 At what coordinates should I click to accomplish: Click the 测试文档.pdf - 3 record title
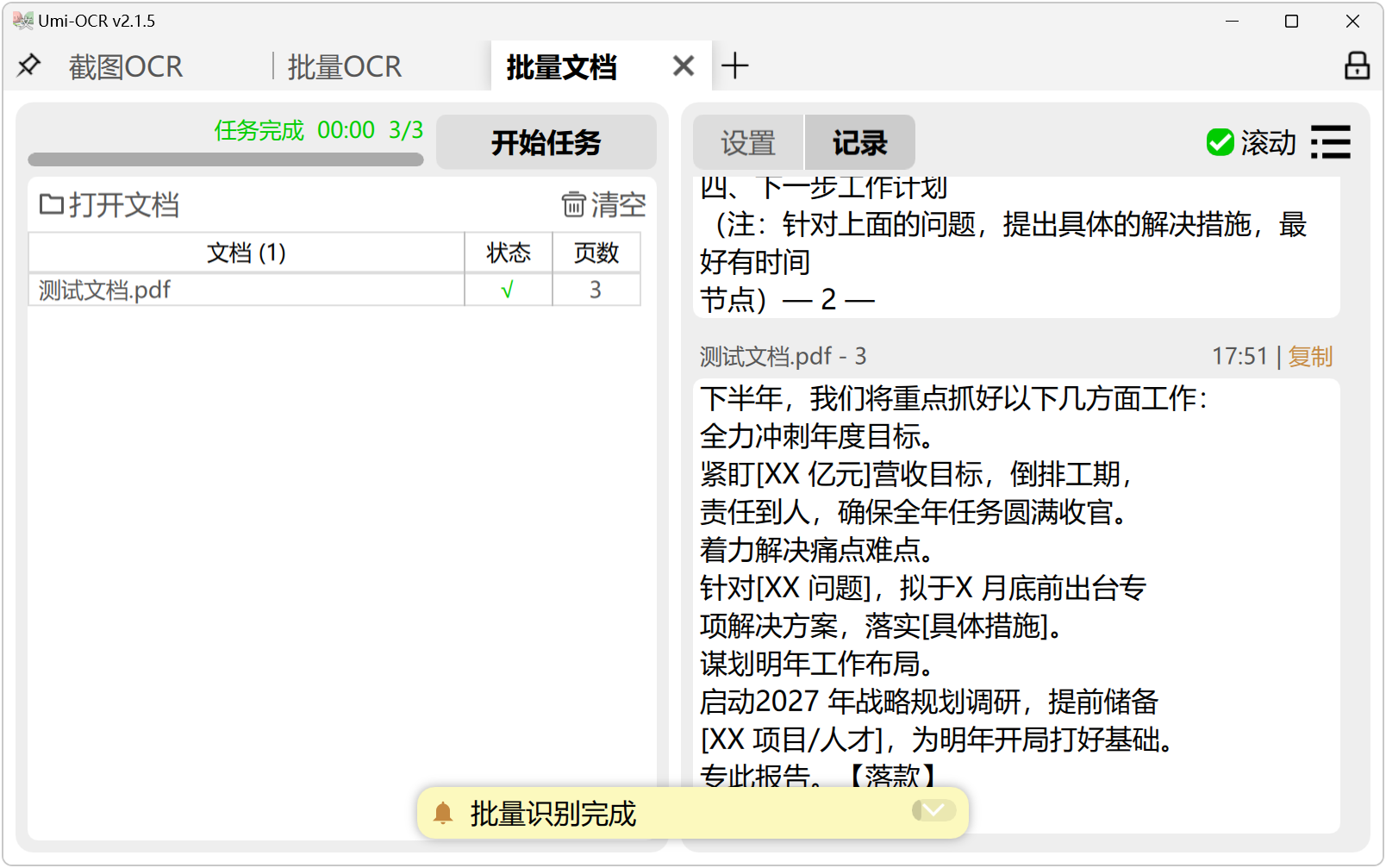point(783,356)
